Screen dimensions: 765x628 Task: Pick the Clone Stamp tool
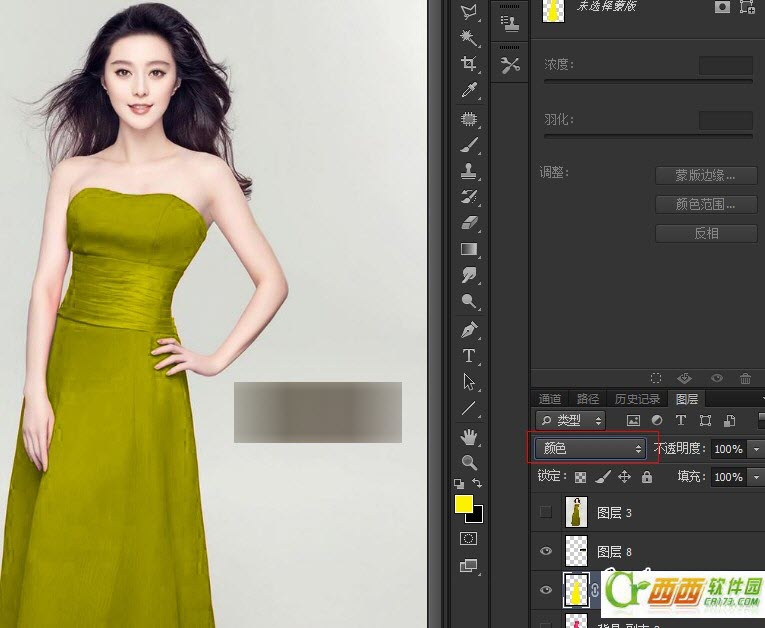[x=468, y=170]
